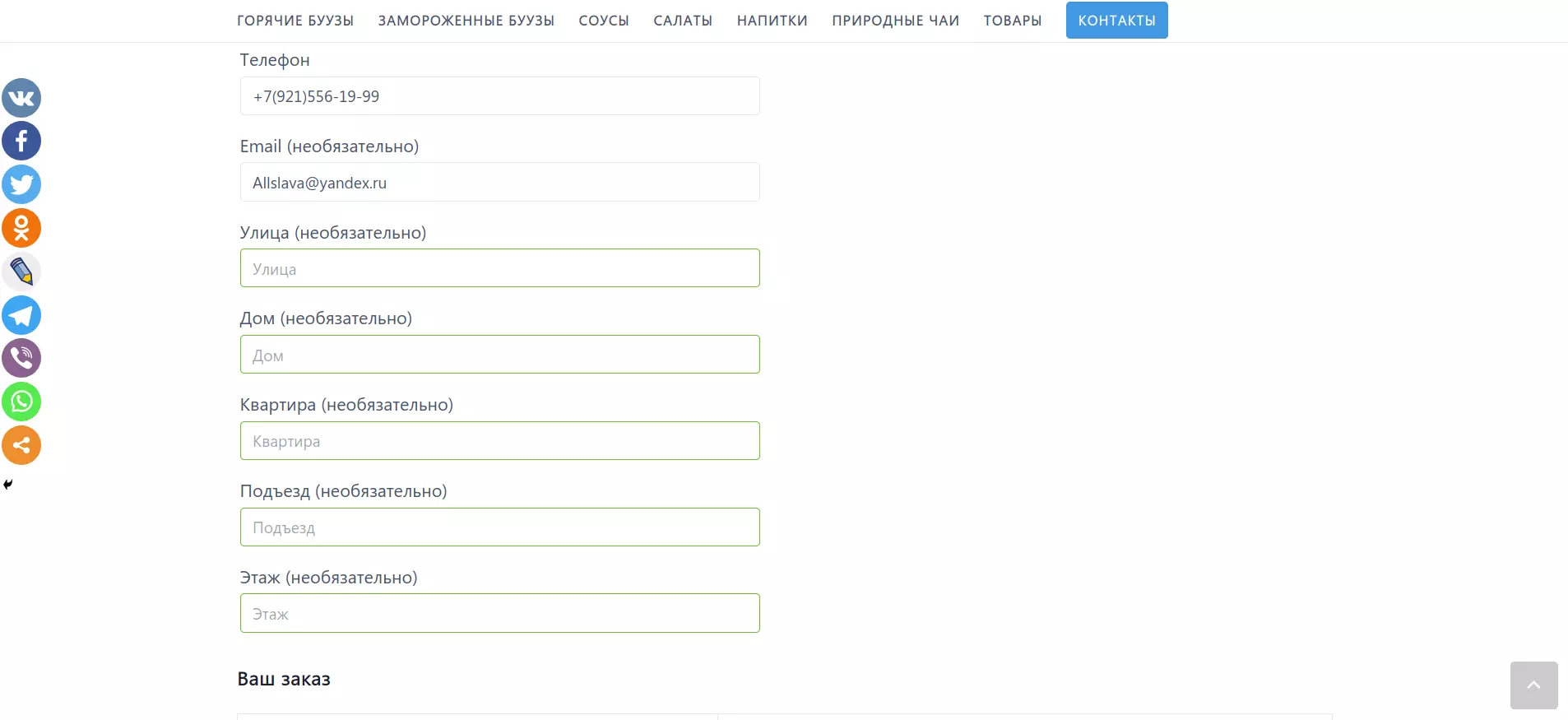Select the Email input field
The height and width of the screenshot is (720, 1568).
(x=499, y=183)
